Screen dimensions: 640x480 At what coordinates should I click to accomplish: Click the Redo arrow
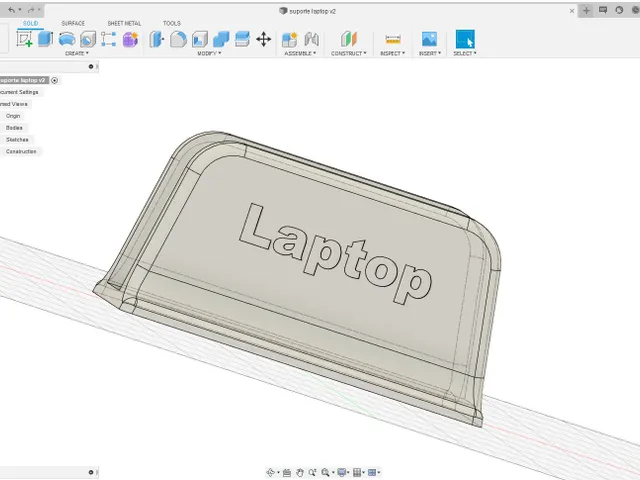31,10
